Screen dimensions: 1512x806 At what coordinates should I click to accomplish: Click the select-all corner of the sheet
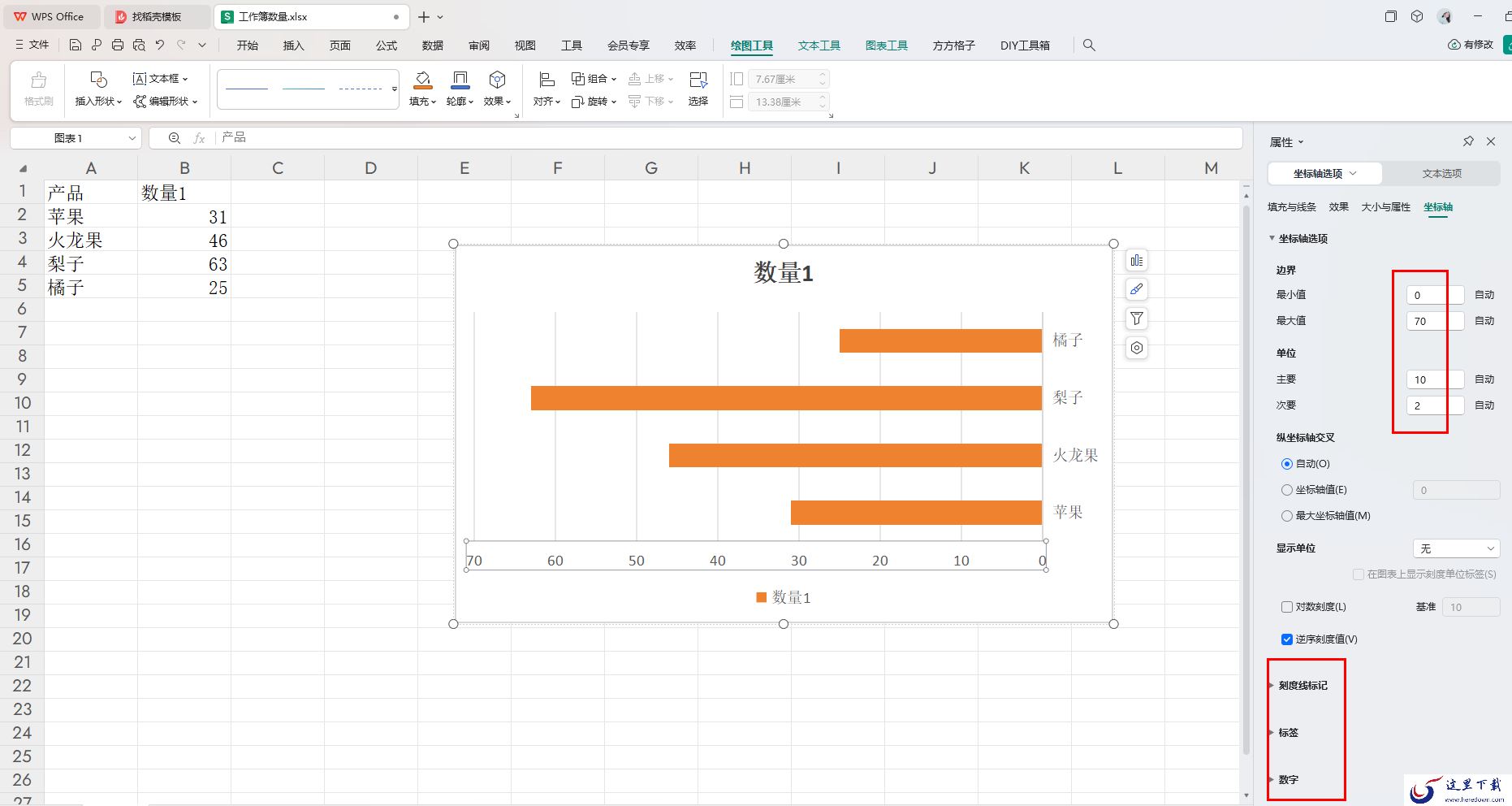click(x=23, y=168)
